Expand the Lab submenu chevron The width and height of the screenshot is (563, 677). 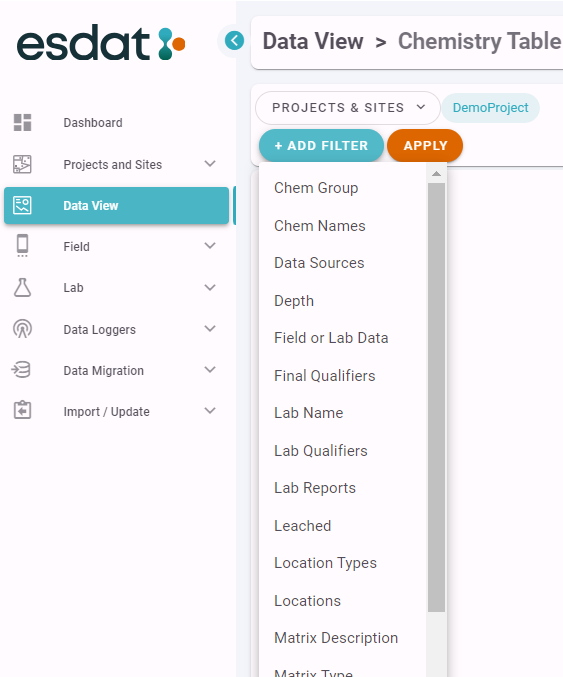click(x=210, y=288)
